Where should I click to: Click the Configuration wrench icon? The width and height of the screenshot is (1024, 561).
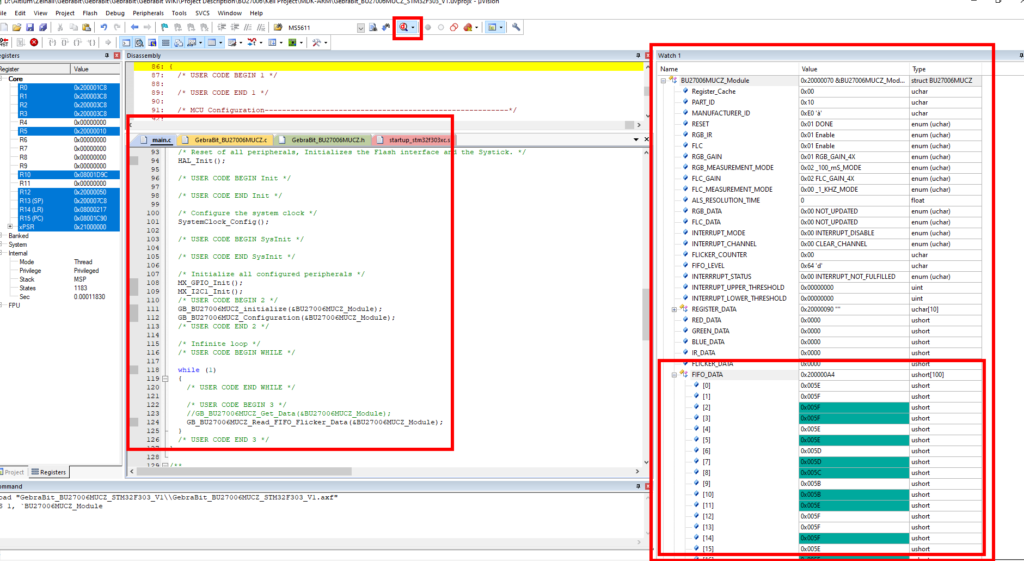click(x=516, y=27)
